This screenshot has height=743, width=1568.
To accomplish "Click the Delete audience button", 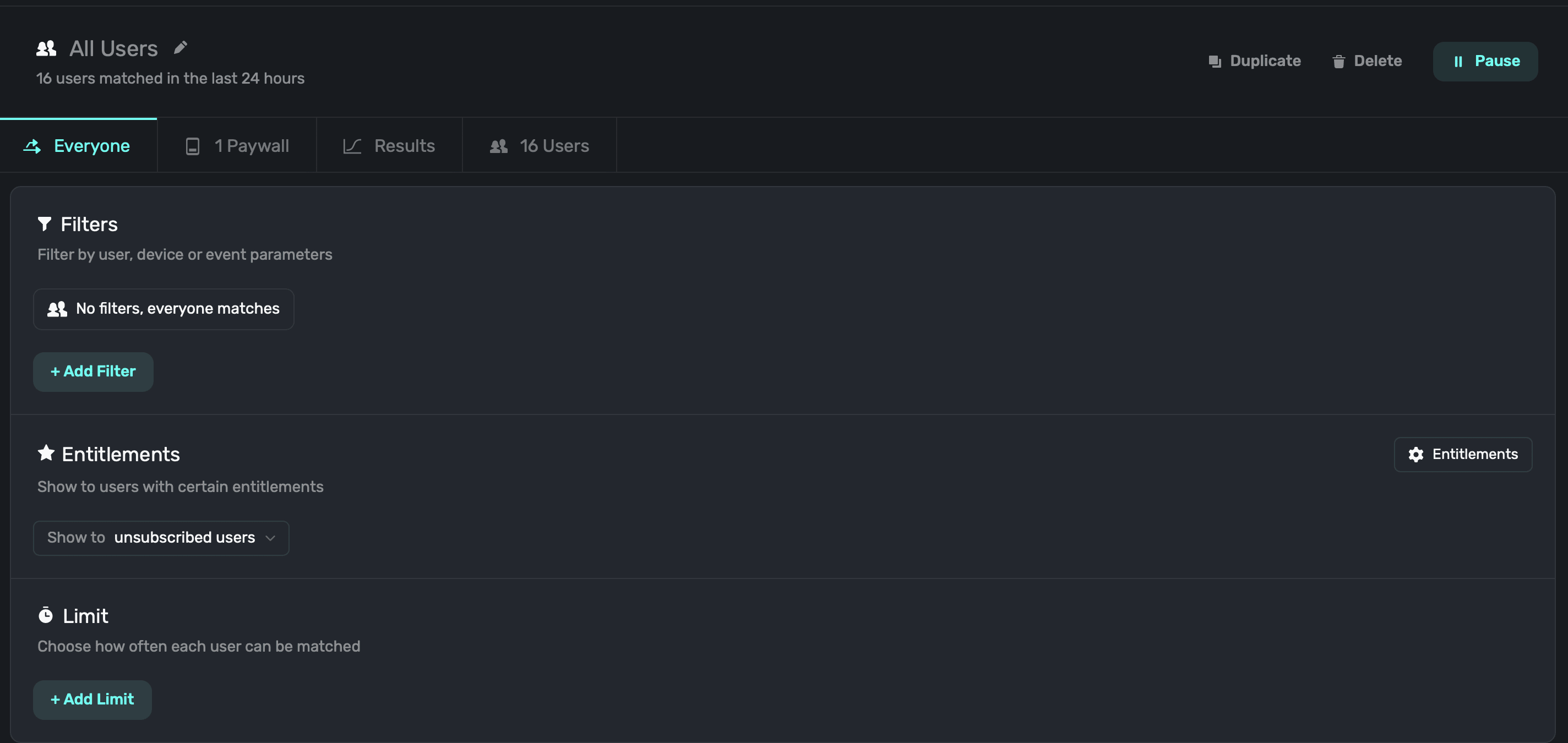I will point(1377,62).
